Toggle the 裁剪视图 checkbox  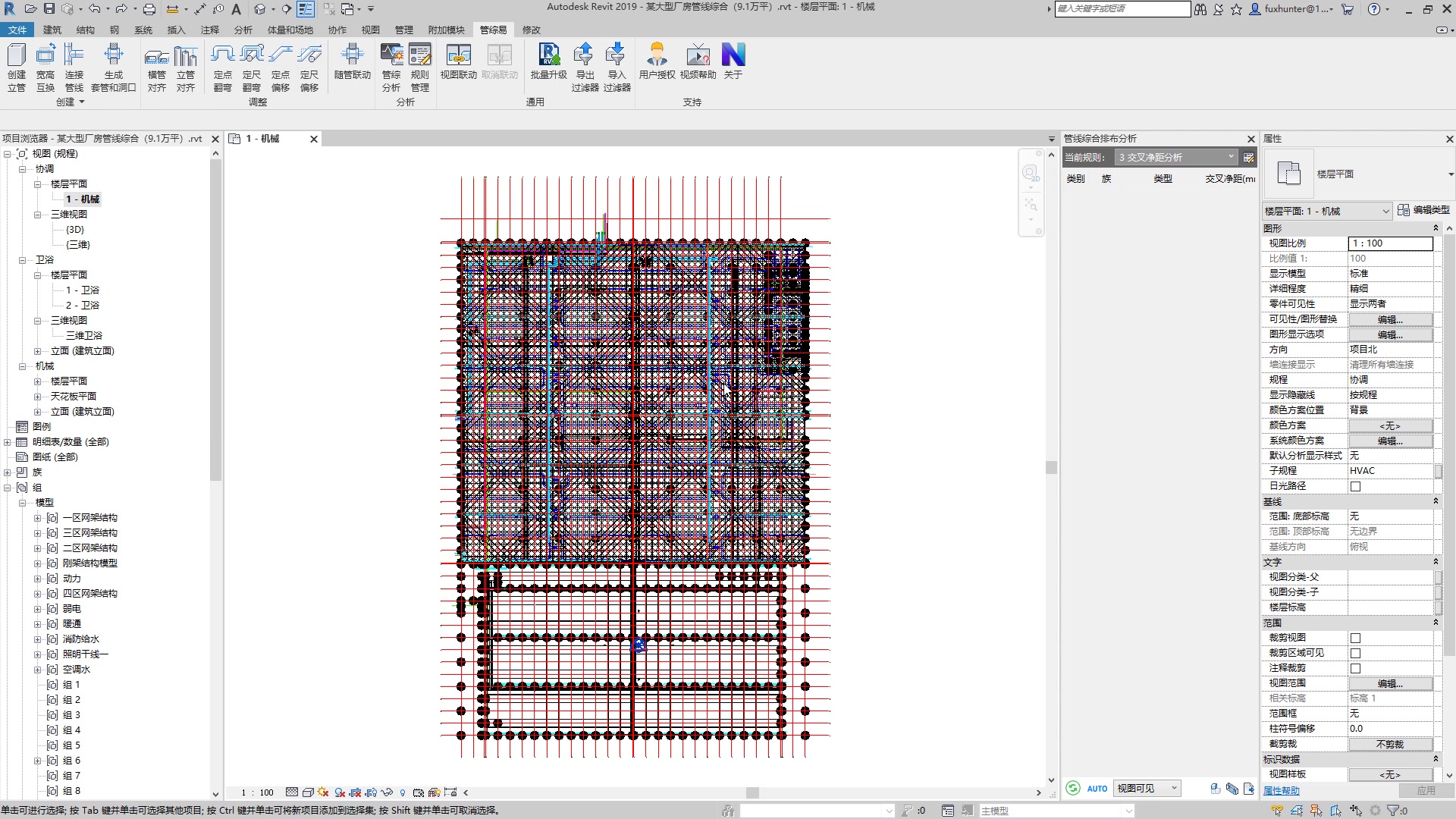click(1355, 638)
